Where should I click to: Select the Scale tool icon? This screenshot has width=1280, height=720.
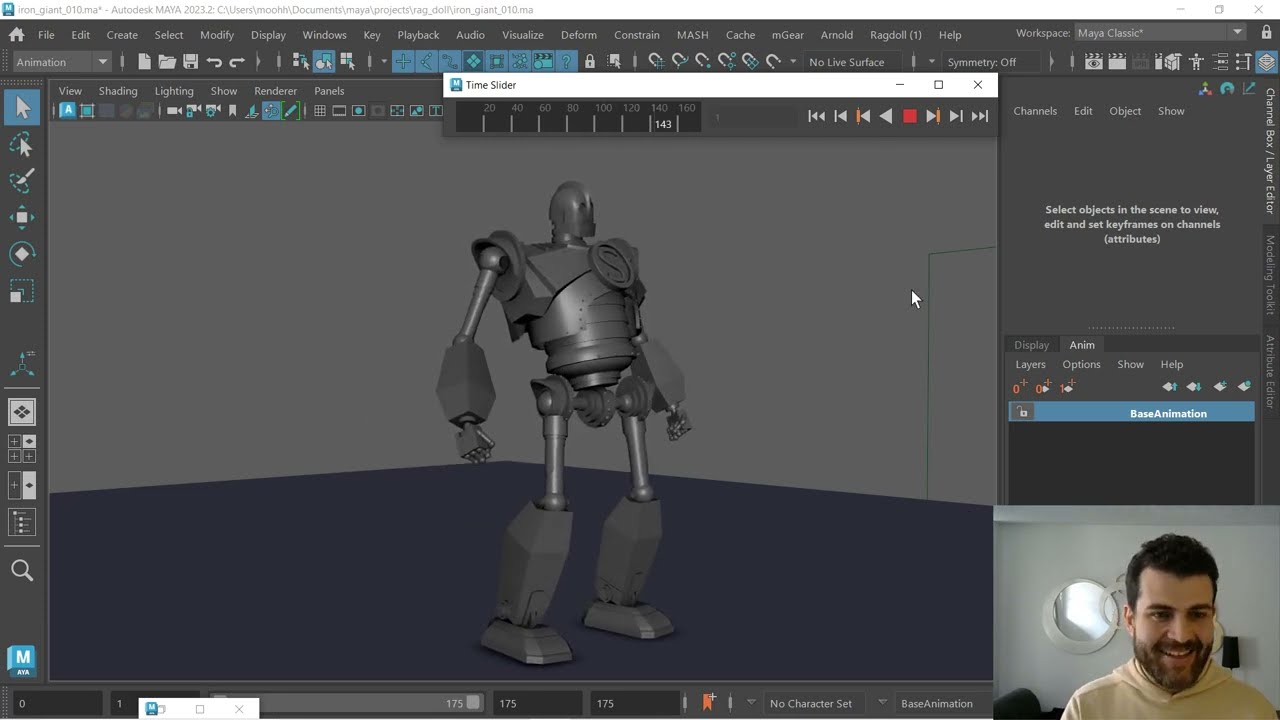(22, 291)
